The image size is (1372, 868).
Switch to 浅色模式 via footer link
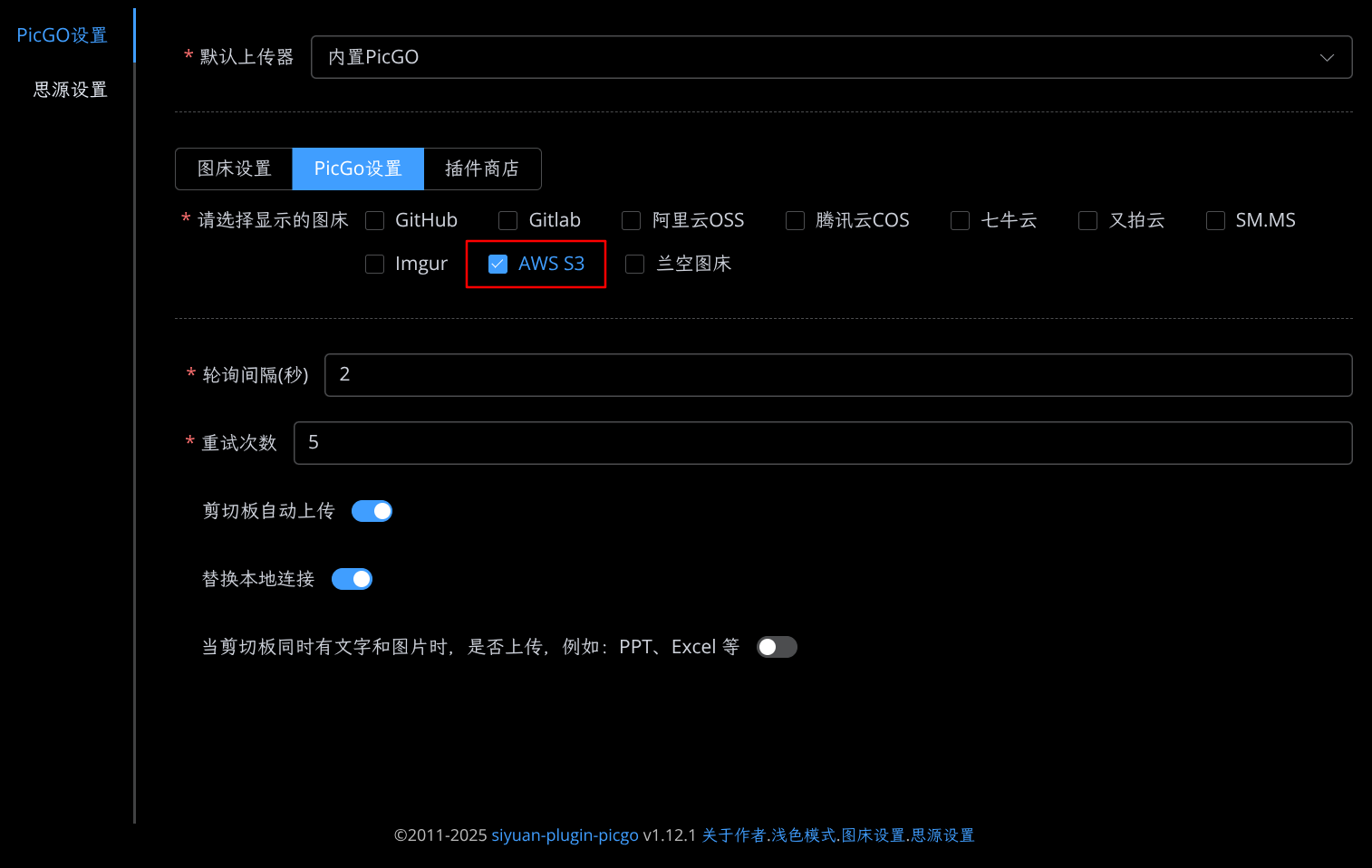click(804, 835)
